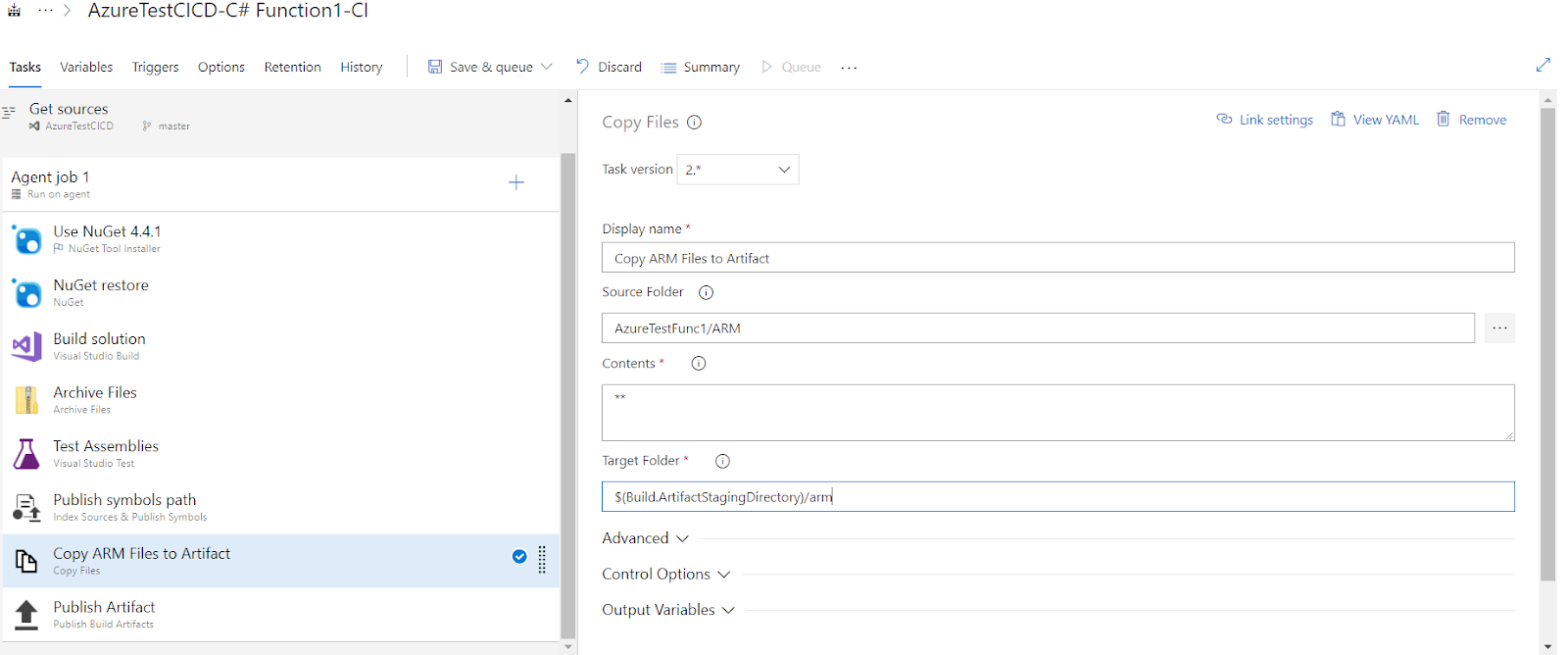The height and width of the screenshot is (655, 1568).
Task: Click the fullscreen expand arrows icon
Action: coord(1543,65)
